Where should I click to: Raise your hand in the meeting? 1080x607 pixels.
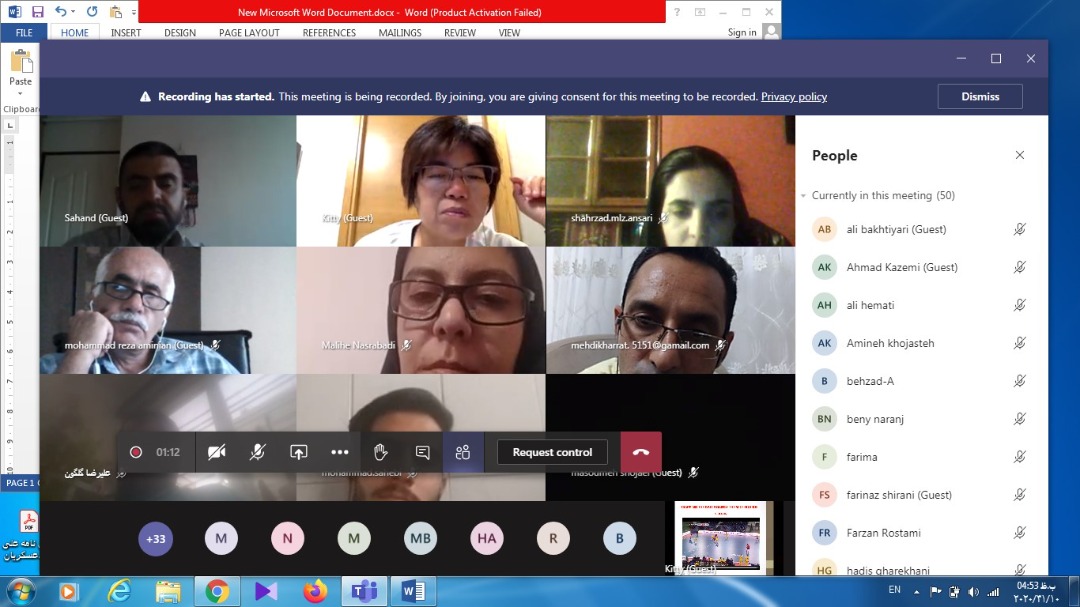tap(380, 452)
